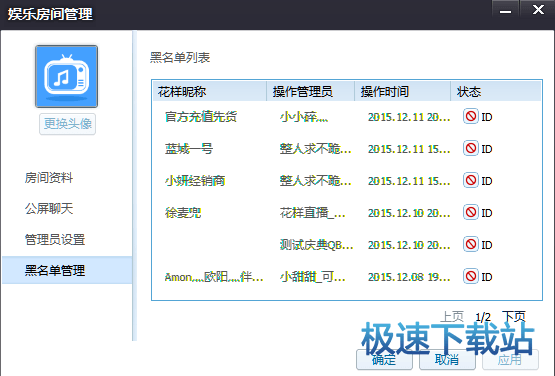Image resolution: width=555 pixels, height=376 pixels.
Task: Select the 黑名单管理 section
Action: point(67,270)
